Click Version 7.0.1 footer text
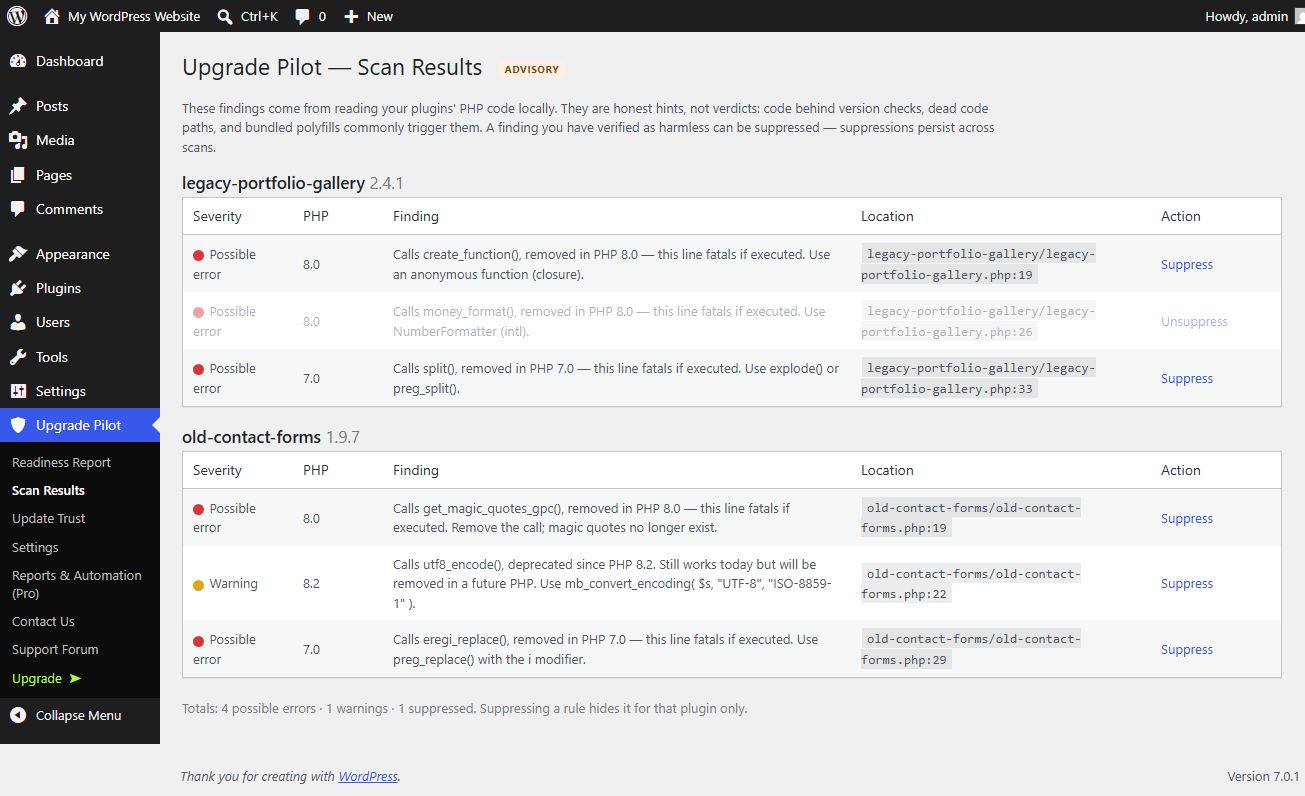This screenshot has width=1305, height=796. coord(1263,776)
